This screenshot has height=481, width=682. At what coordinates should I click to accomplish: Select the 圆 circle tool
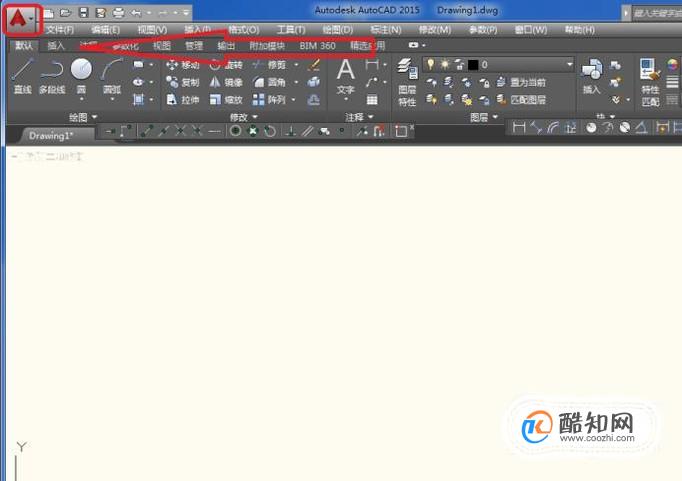coord(81,77)
